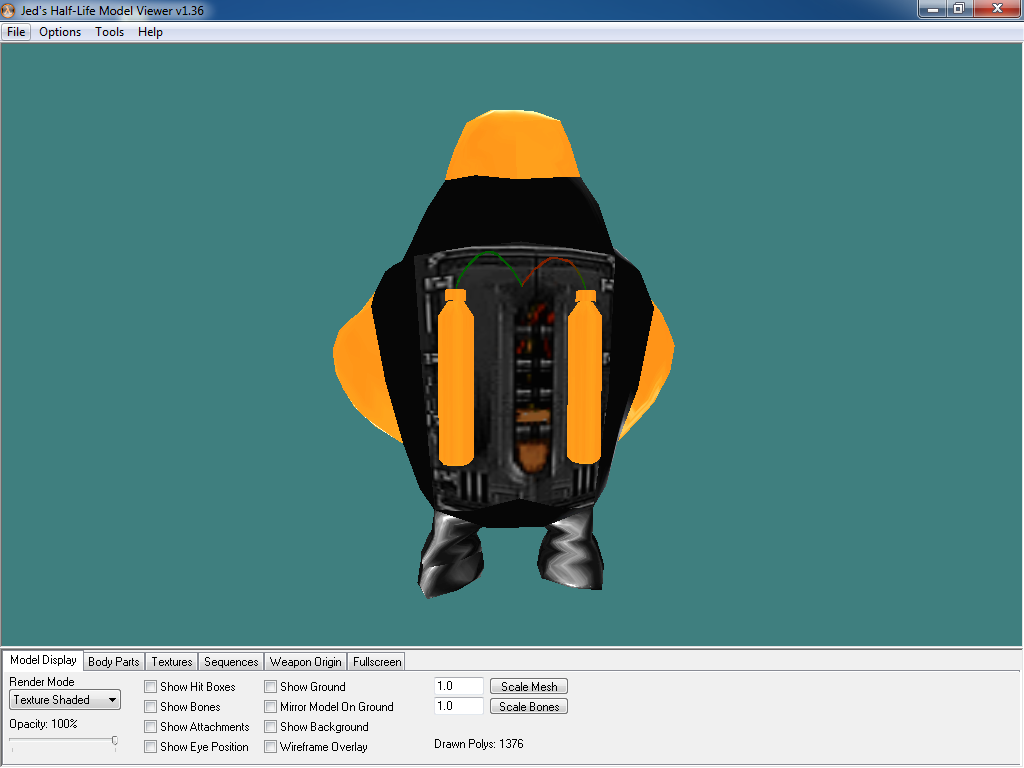Click the app icon in the title bar
The width and height of the screenshot is (1024, 768).
coord(9,10)
